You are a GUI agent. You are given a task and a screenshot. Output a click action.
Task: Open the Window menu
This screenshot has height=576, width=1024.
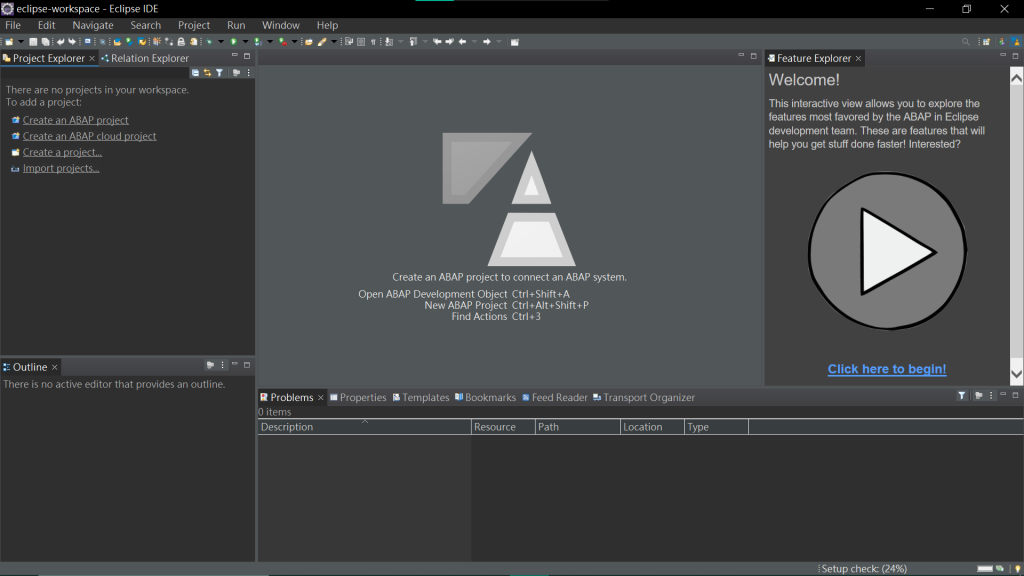click(281, 25)
